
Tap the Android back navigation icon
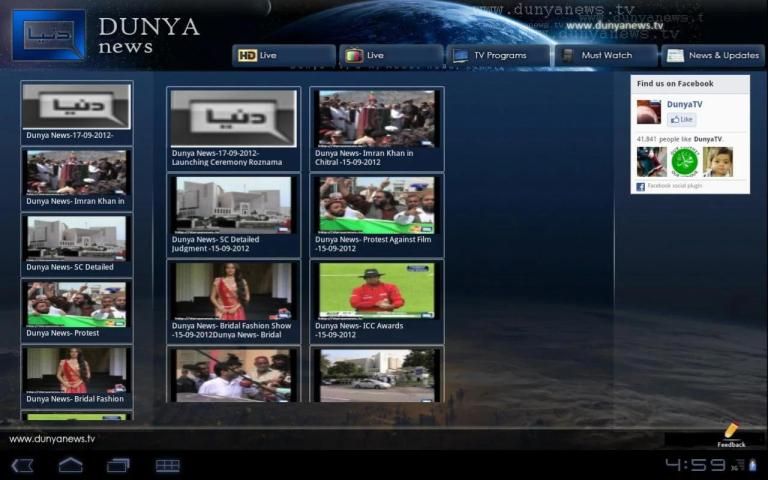[x=22, y=465]
